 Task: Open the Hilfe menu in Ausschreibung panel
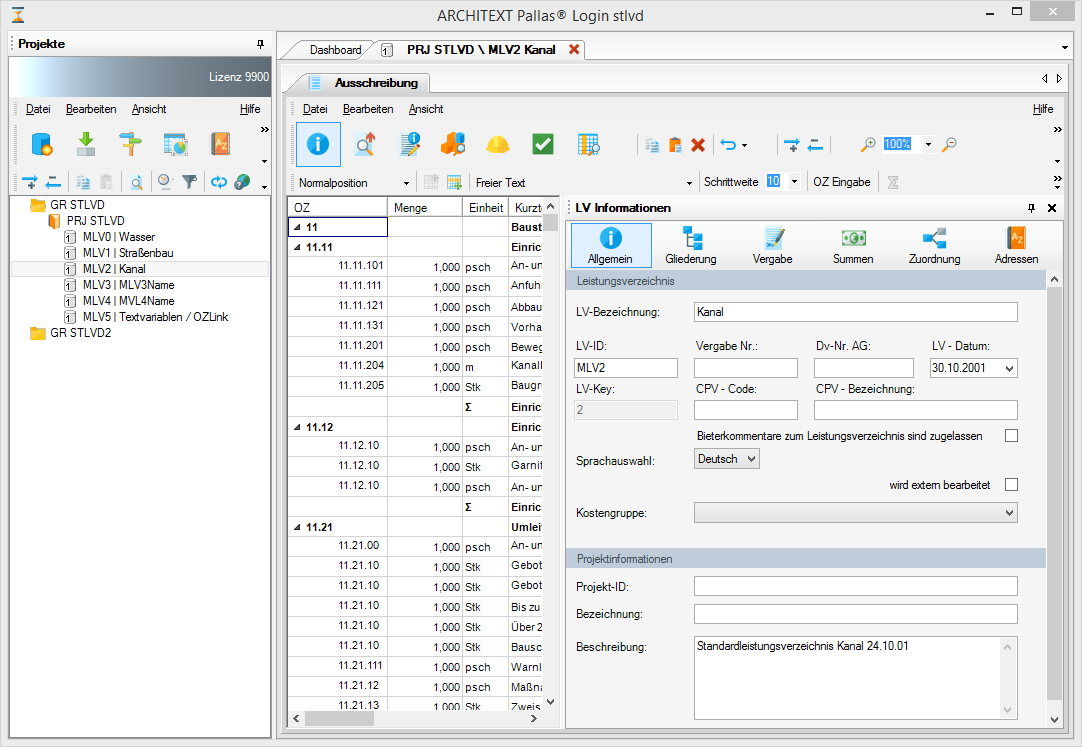1043,109
